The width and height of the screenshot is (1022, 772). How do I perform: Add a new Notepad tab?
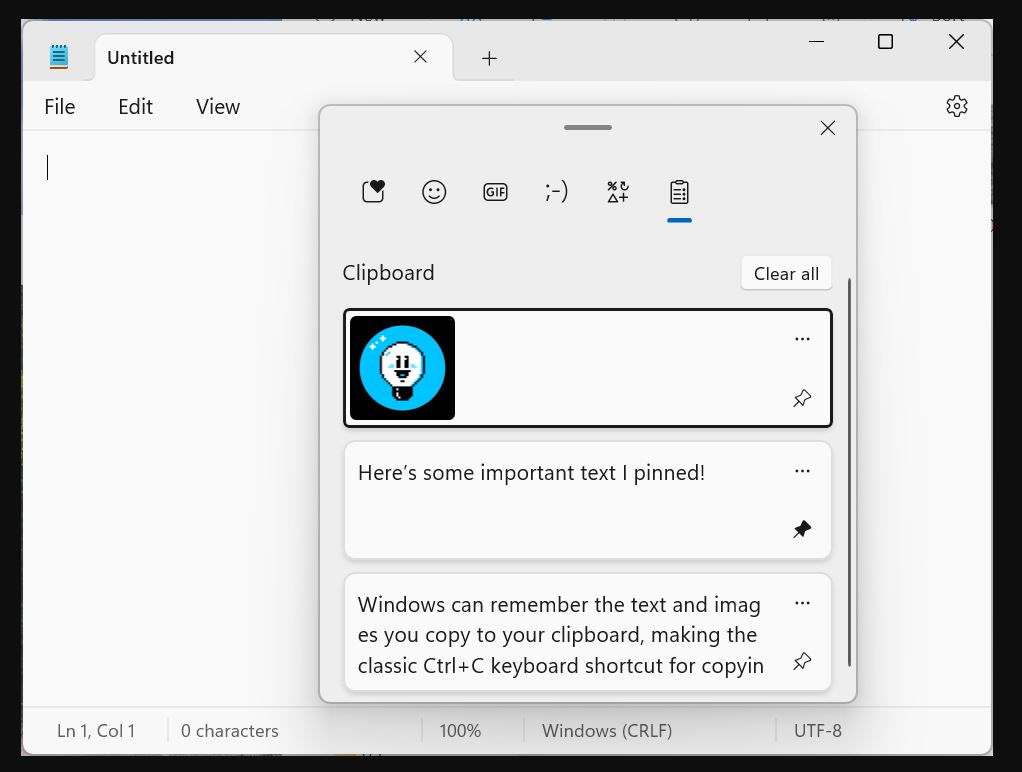[x=489, y=59]
